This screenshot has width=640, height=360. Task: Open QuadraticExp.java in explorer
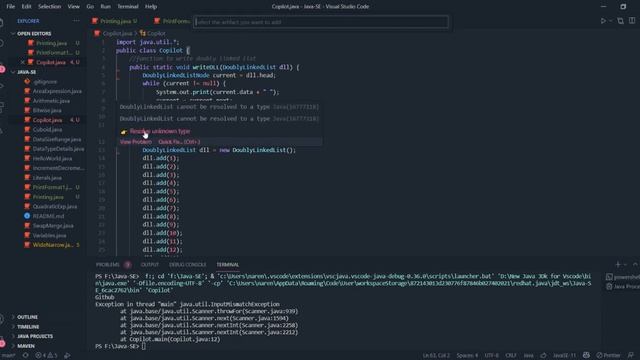(x=55, y=207)
